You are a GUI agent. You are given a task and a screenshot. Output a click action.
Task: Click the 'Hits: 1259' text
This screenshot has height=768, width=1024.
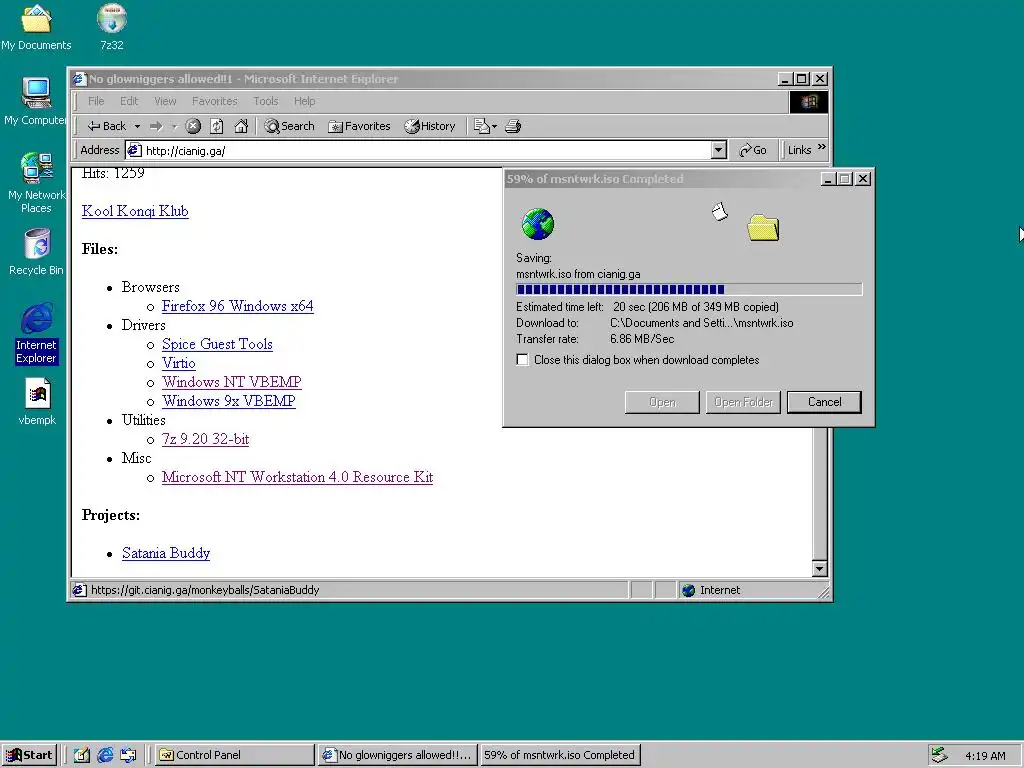(113, 173)
